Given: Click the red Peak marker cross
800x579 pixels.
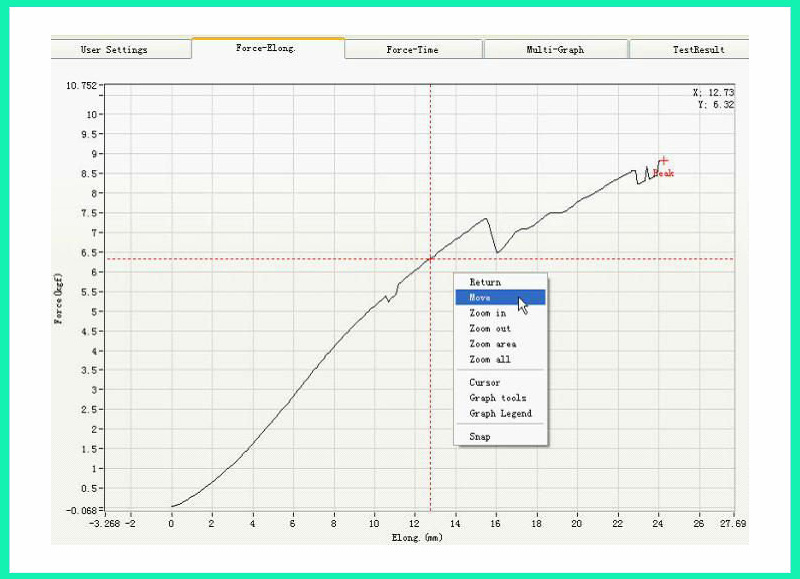Looking at the screenshot, I should (663, 161).
